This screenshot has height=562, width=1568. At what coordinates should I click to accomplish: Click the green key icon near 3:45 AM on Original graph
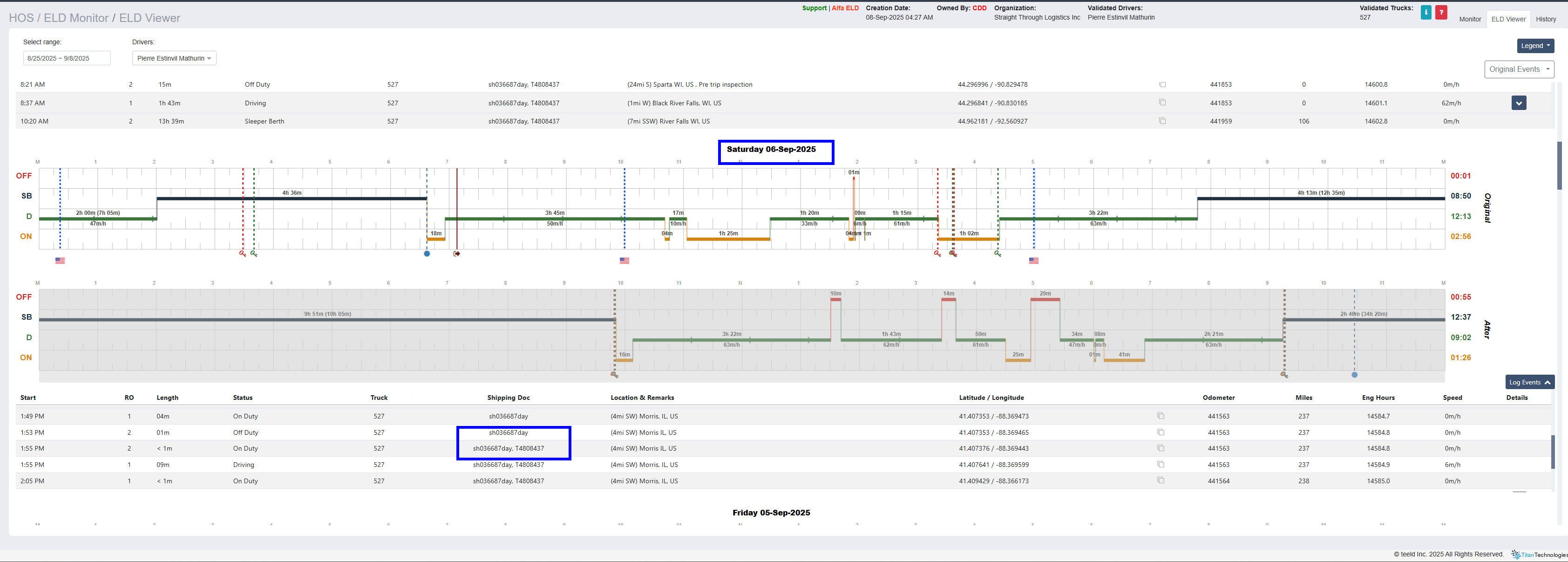click(254, 254)
